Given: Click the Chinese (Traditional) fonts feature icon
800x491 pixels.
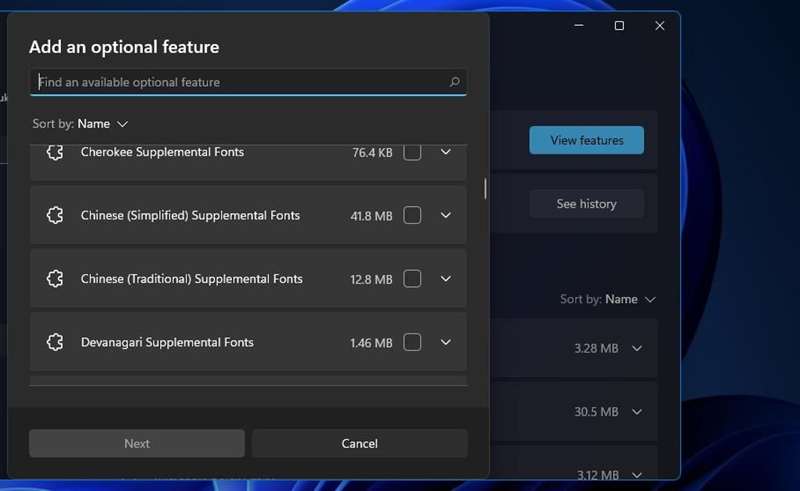Looking at the screenshot, I should pos(55,279).
